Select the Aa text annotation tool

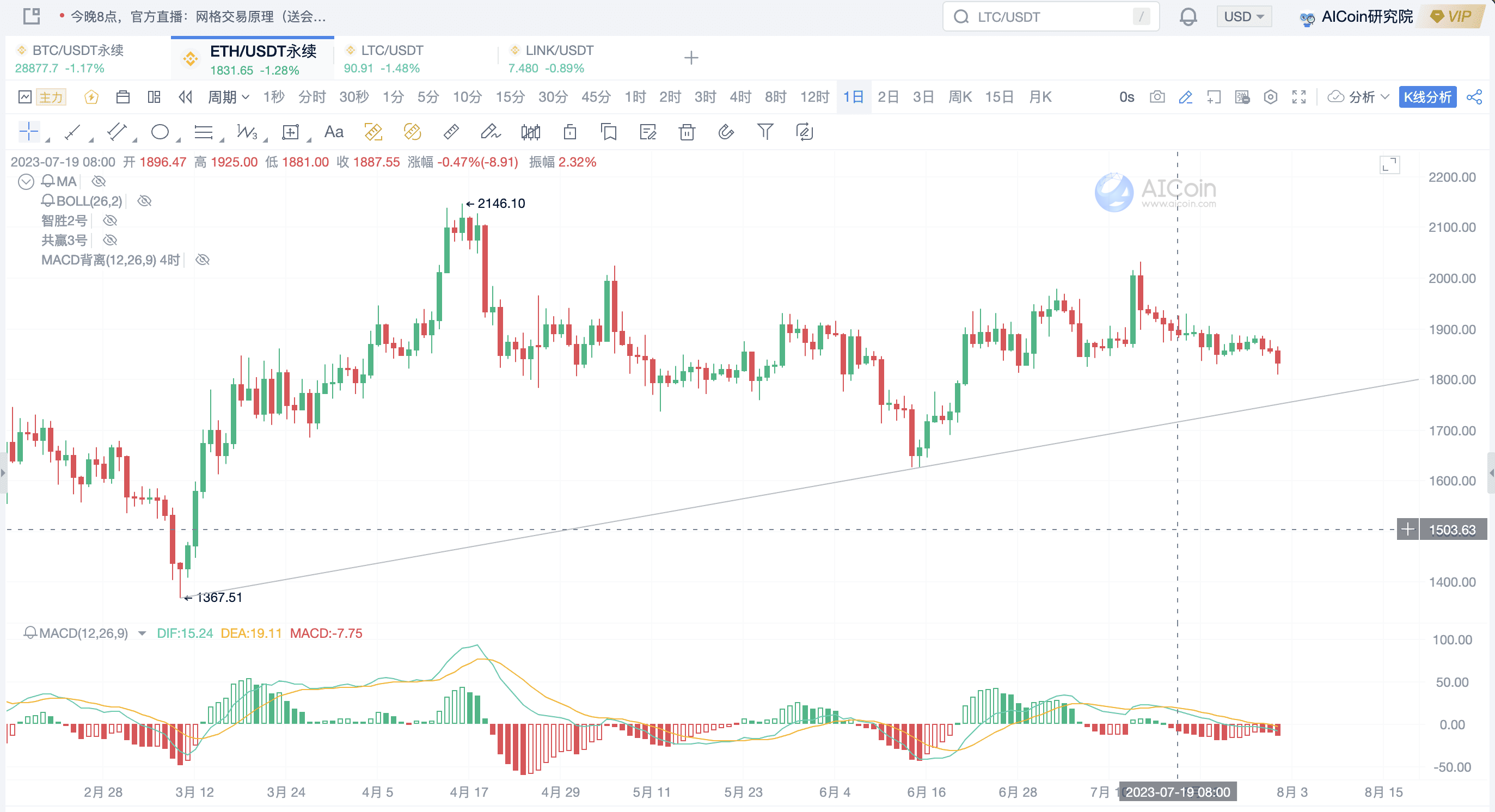[x=334, y=132]
